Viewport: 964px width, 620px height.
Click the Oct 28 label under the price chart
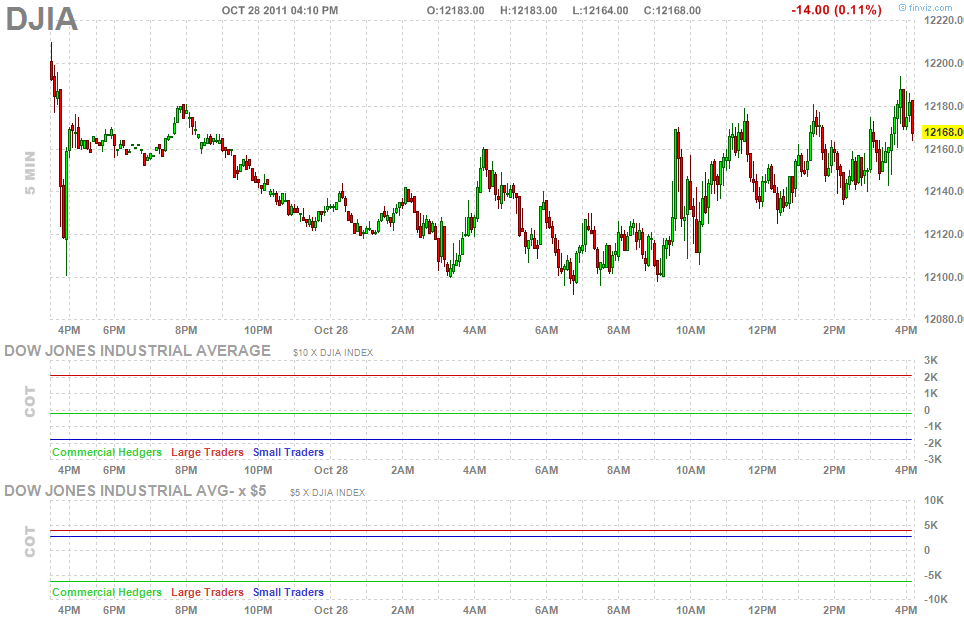point(331,330)
